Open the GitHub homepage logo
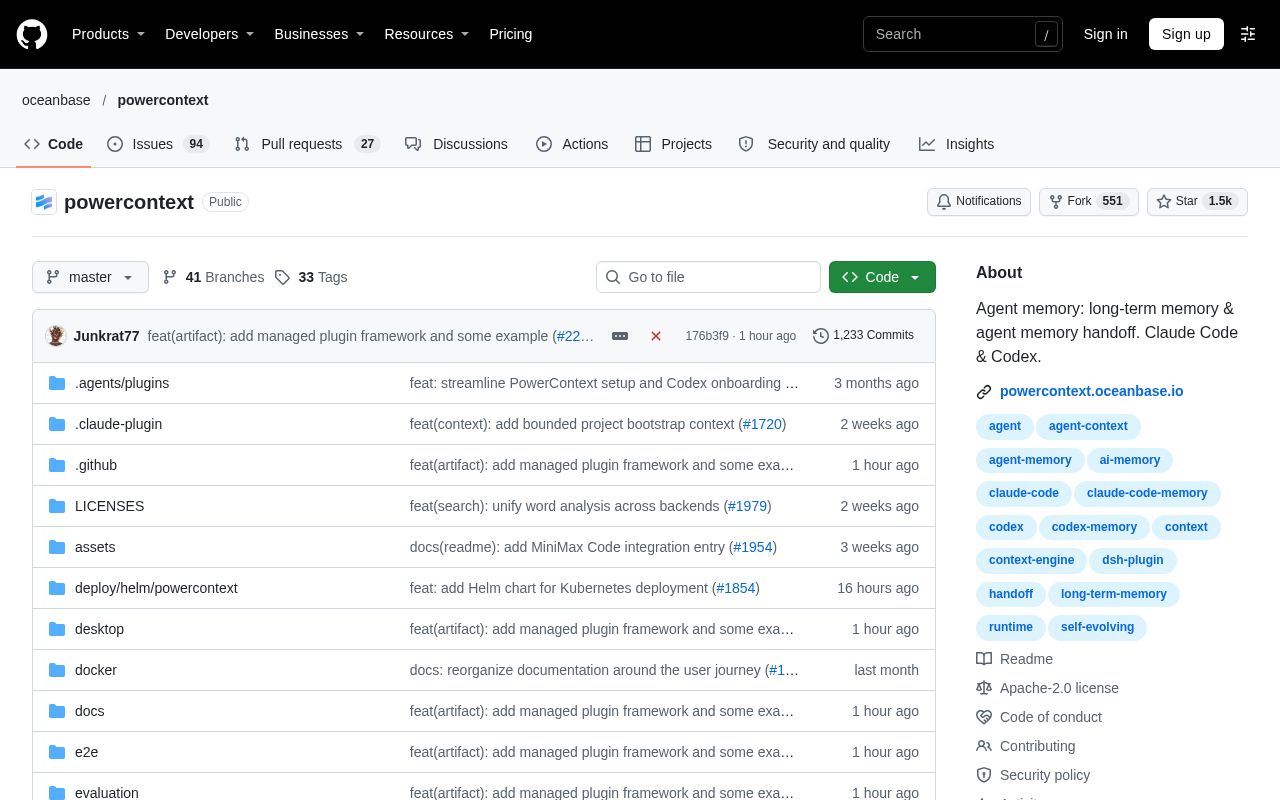The image size is (1280, 800). 32,34
